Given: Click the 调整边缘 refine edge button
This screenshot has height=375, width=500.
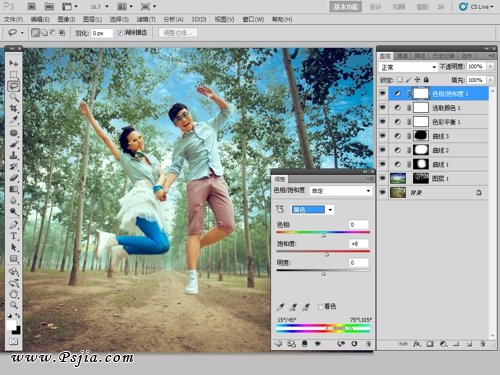Looking at the screenshot, I should point(178,33).
